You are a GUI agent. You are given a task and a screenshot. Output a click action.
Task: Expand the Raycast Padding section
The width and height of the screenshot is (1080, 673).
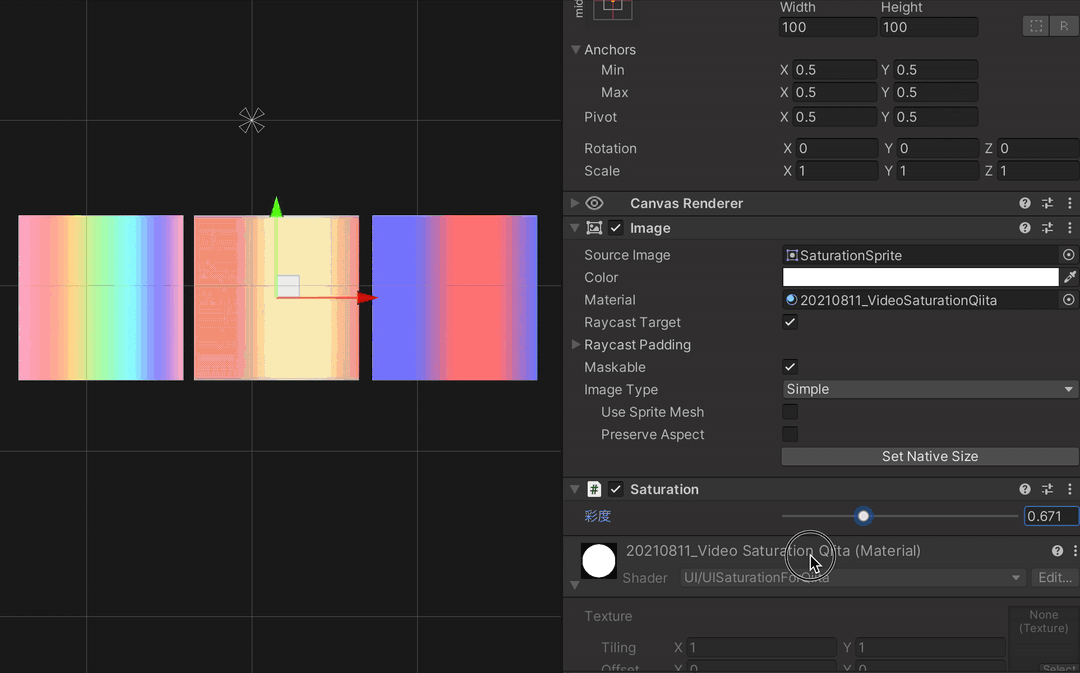click(x=575, y=344)
